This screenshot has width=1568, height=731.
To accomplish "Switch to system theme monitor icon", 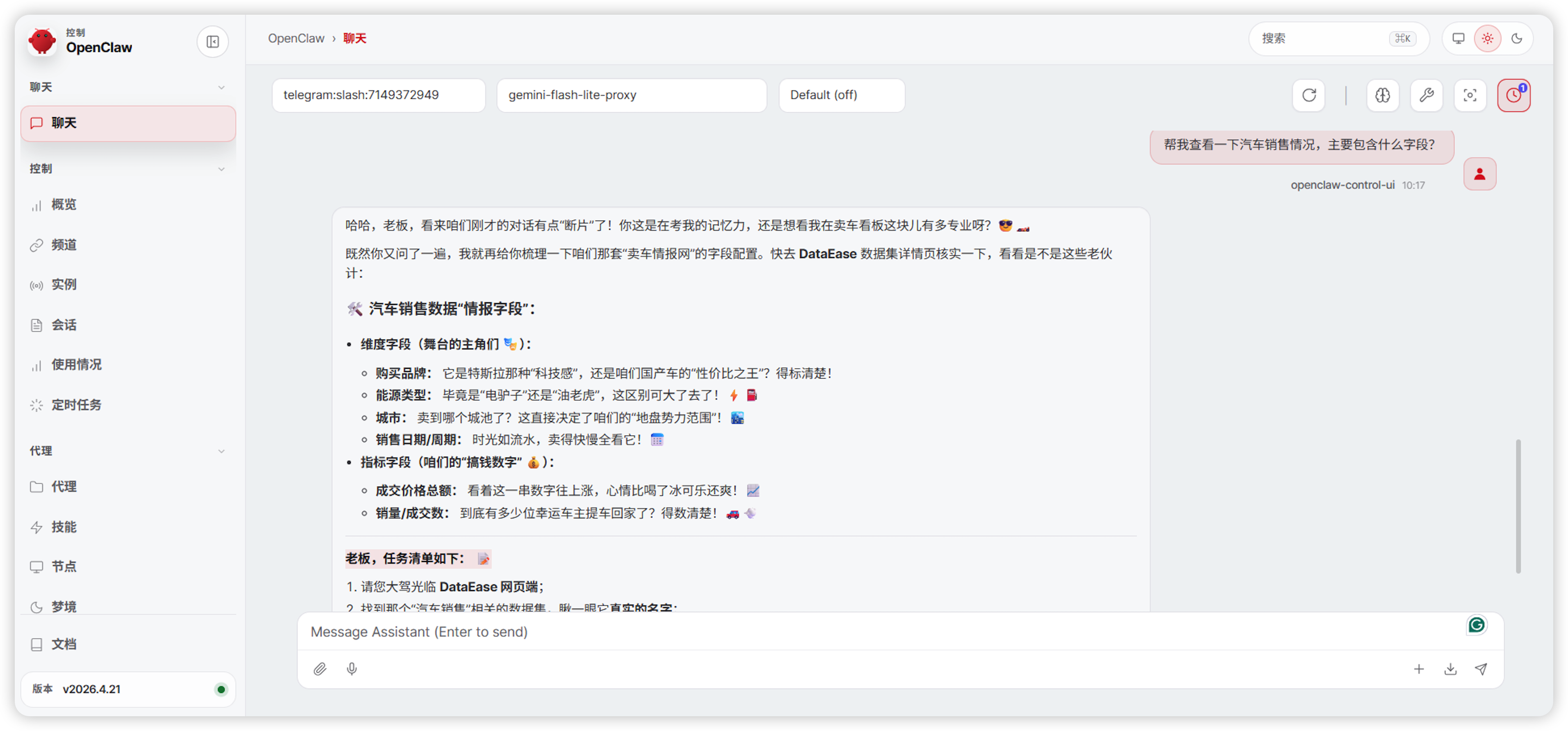I will pyautogui.click(x=1459, y=39).
